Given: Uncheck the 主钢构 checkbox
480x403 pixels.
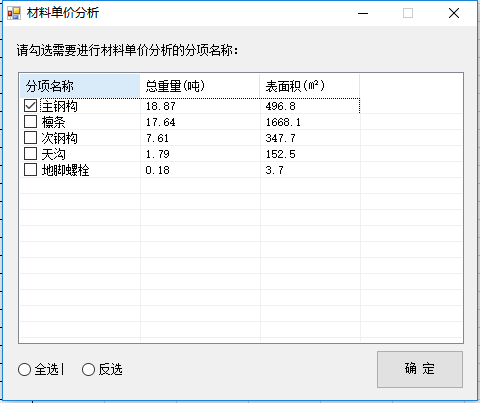Looking at the screenshot, I should point(30,106).
